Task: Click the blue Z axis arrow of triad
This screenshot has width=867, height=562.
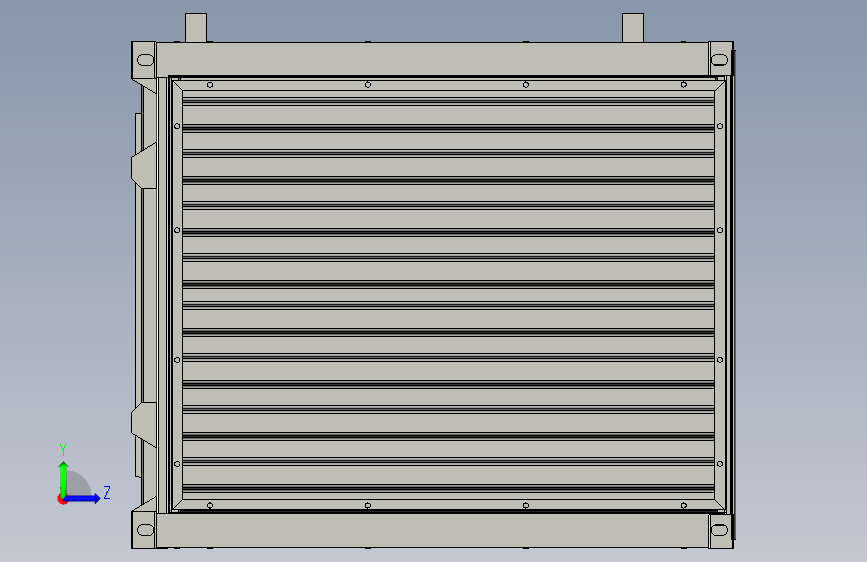Action: point(83,498)
